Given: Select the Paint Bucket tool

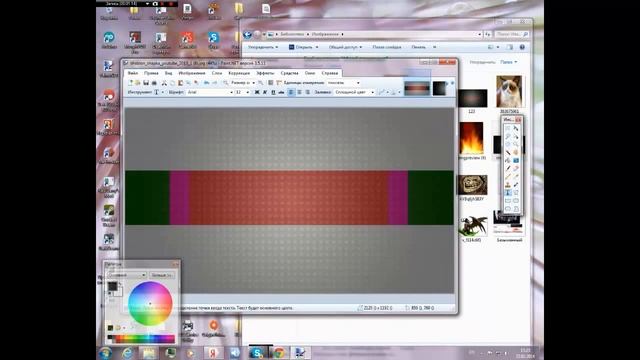Looking at the screenshot, I should tap(508, 160).
